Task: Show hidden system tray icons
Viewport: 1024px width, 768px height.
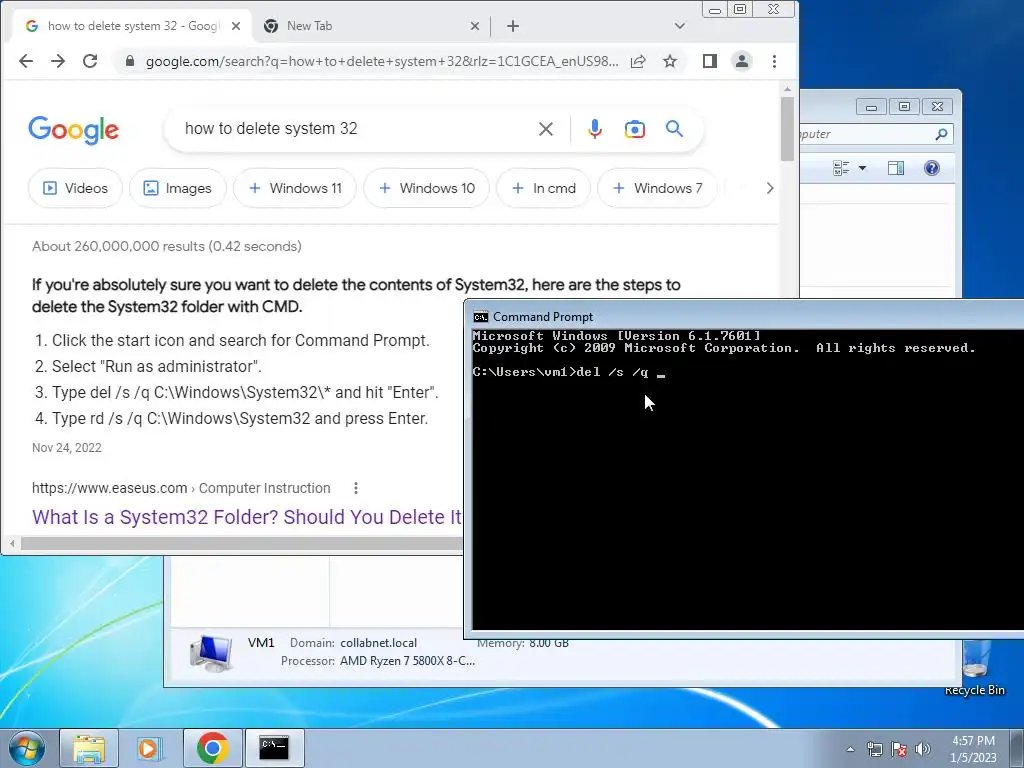Action: [850, 749]
